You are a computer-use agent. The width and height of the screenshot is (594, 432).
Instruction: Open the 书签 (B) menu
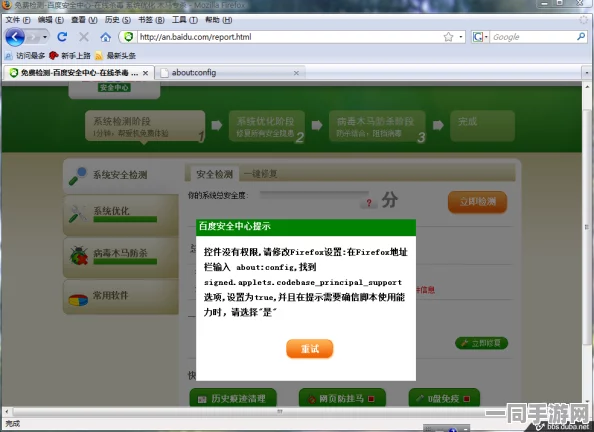[151, 20]
